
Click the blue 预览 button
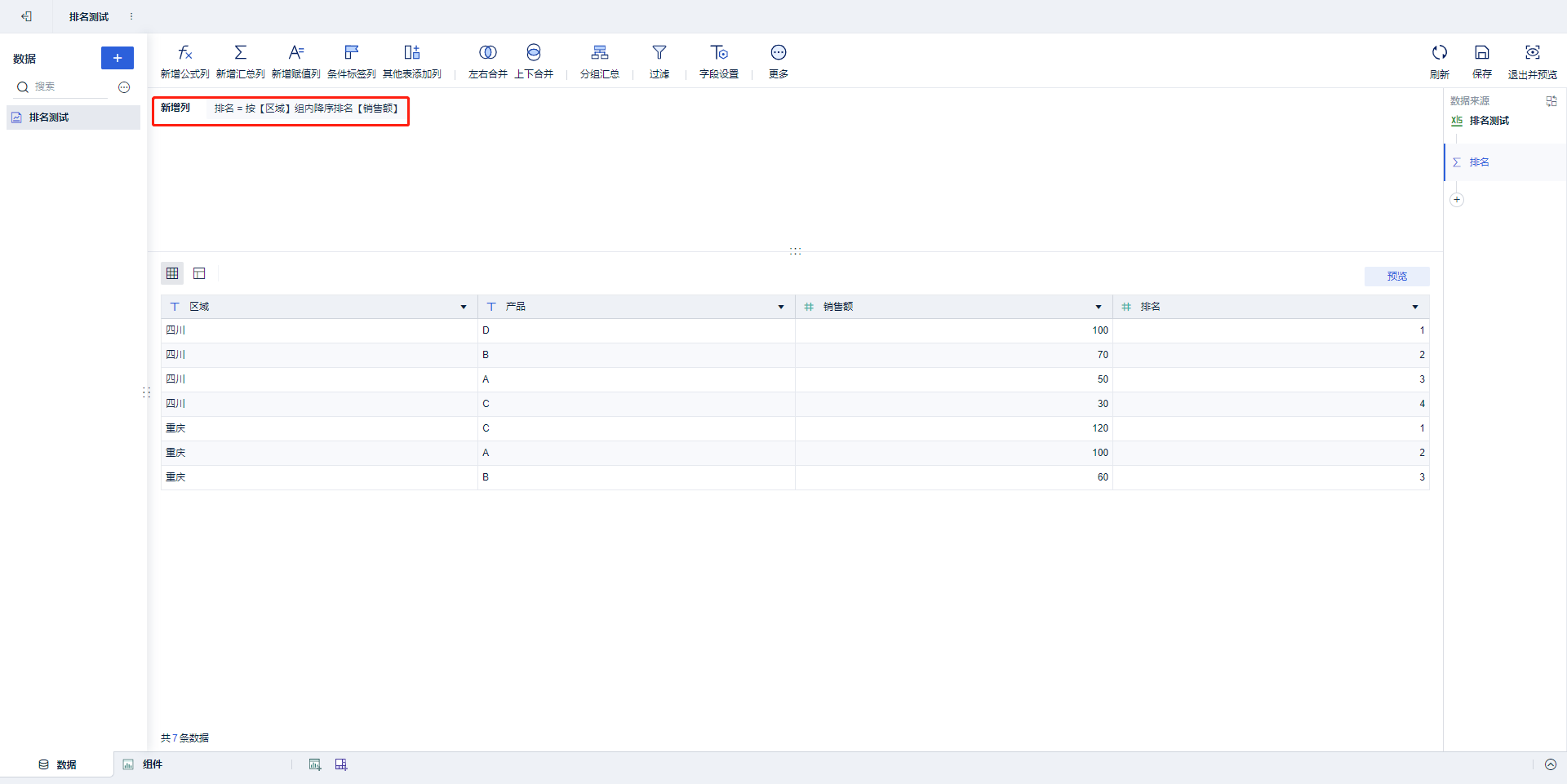[1396, 277]
